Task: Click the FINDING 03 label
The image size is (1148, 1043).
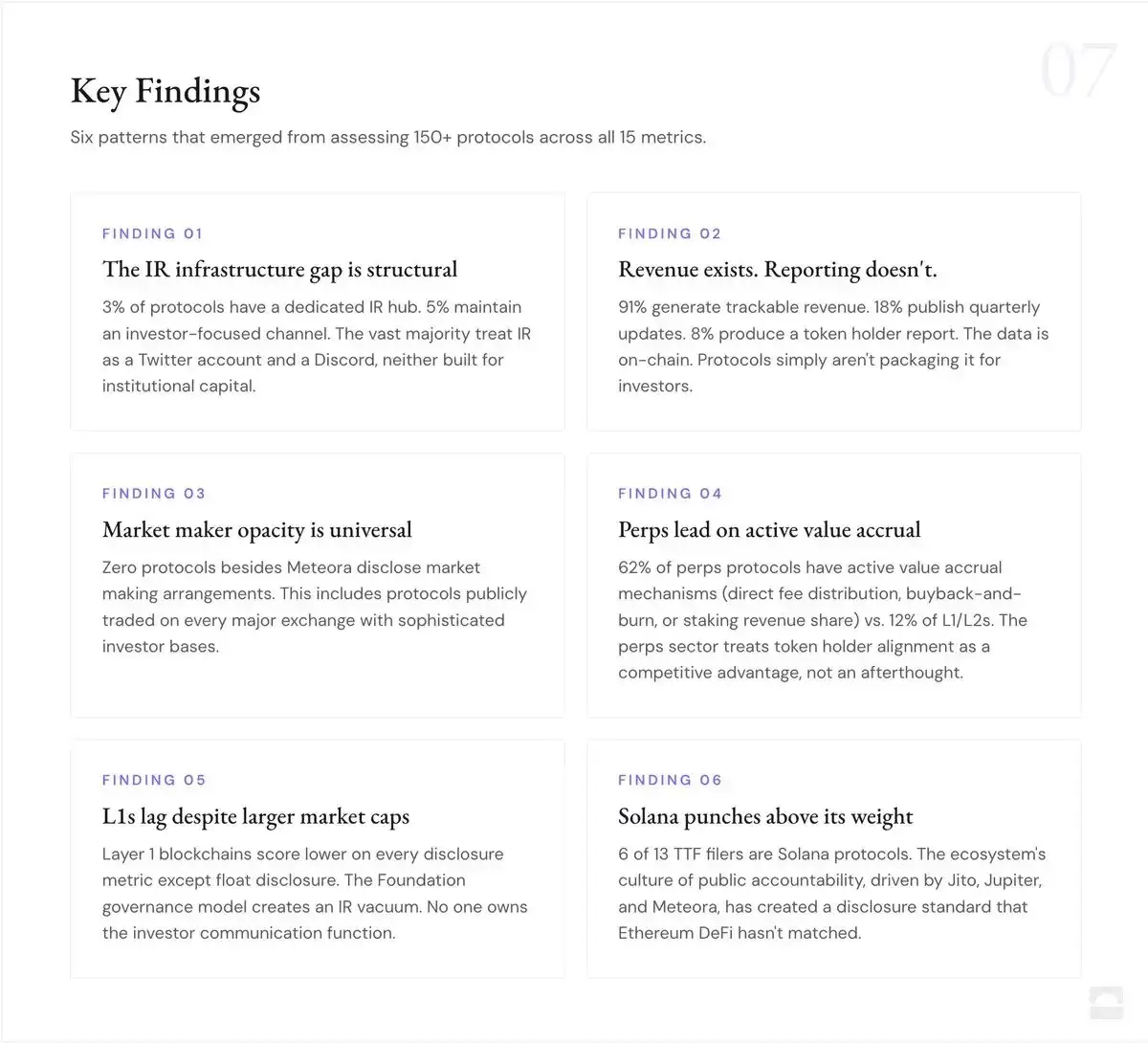Action: point(154,494)
